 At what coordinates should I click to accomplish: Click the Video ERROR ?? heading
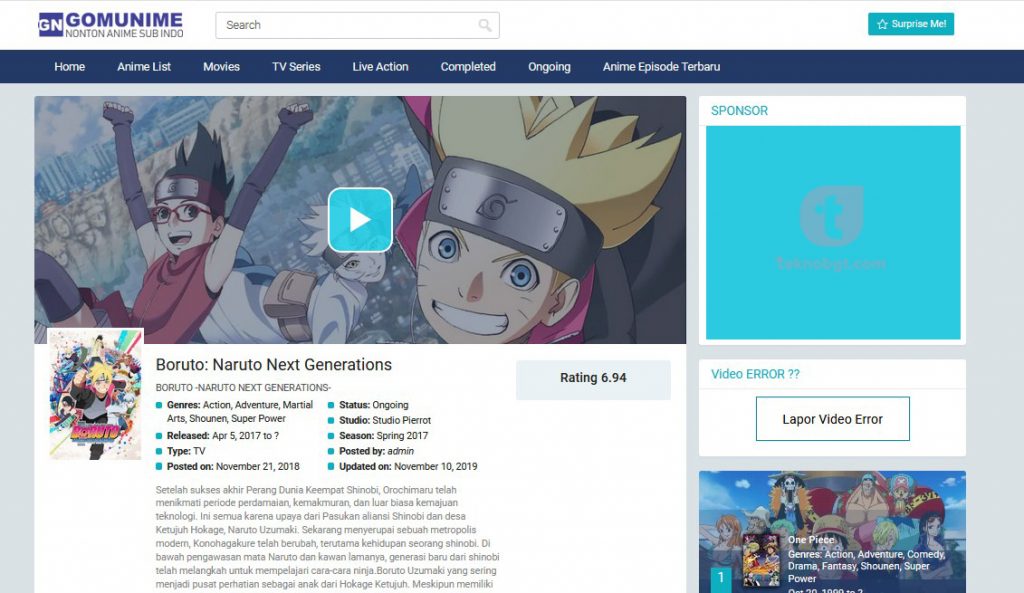(x=755, y=374)
